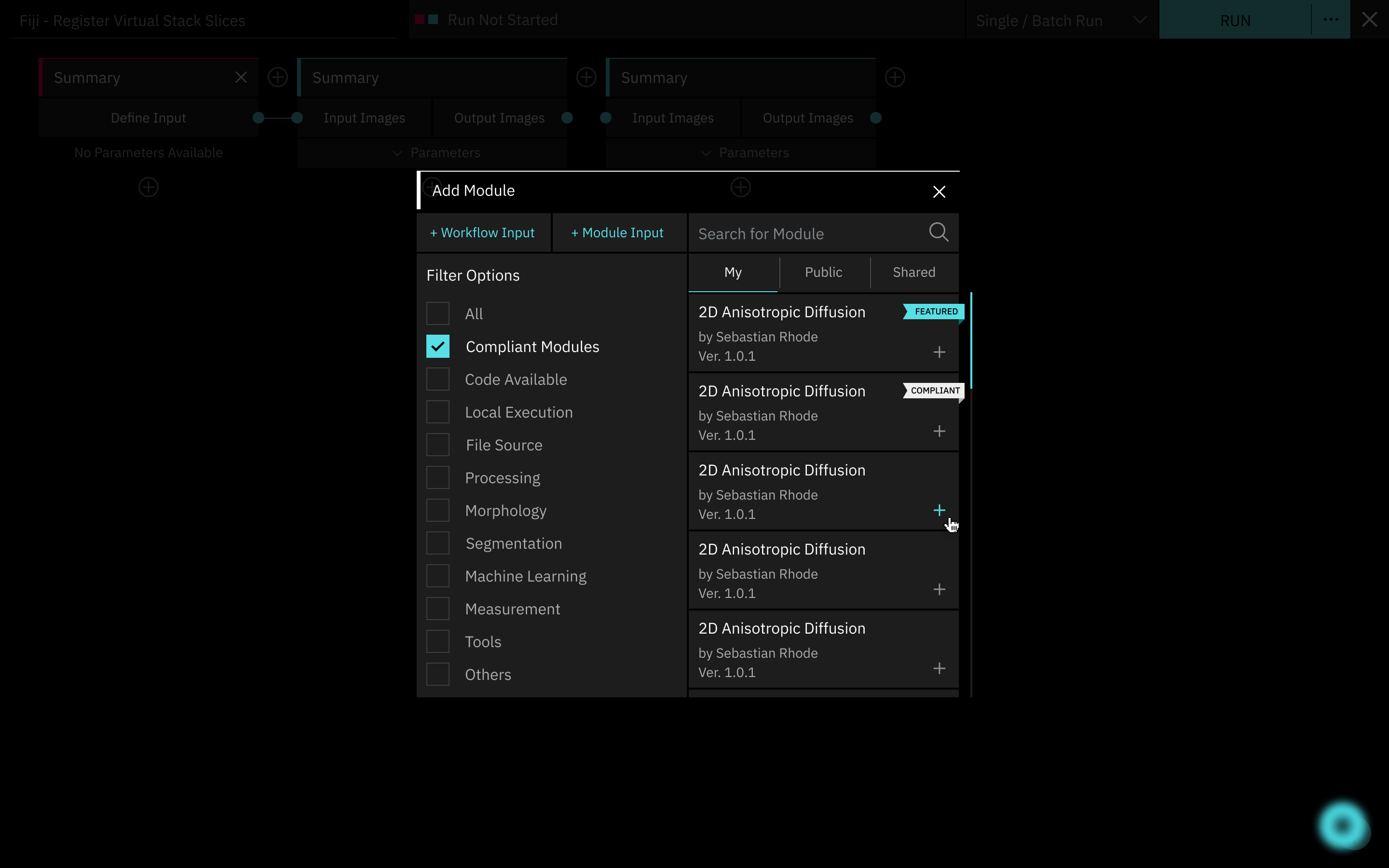
Task: Click output connector dot of Define Input
Action: coord(259,118)
